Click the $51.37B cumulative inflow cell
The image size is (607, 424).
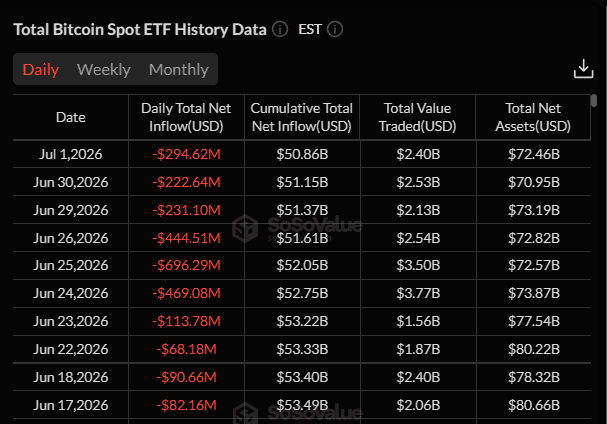(302, 210)
